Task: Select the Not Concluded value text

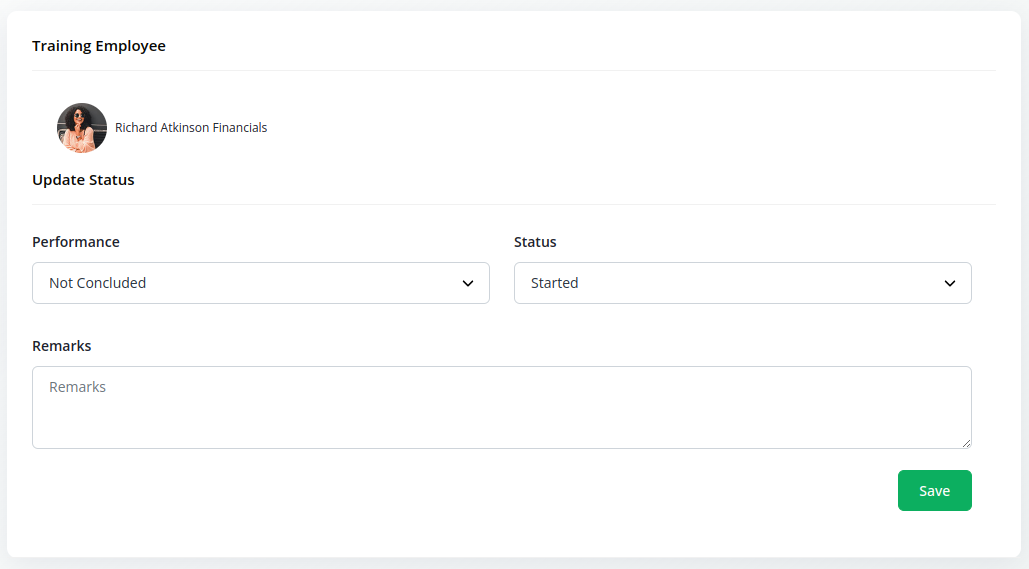Action: point(98,283)
